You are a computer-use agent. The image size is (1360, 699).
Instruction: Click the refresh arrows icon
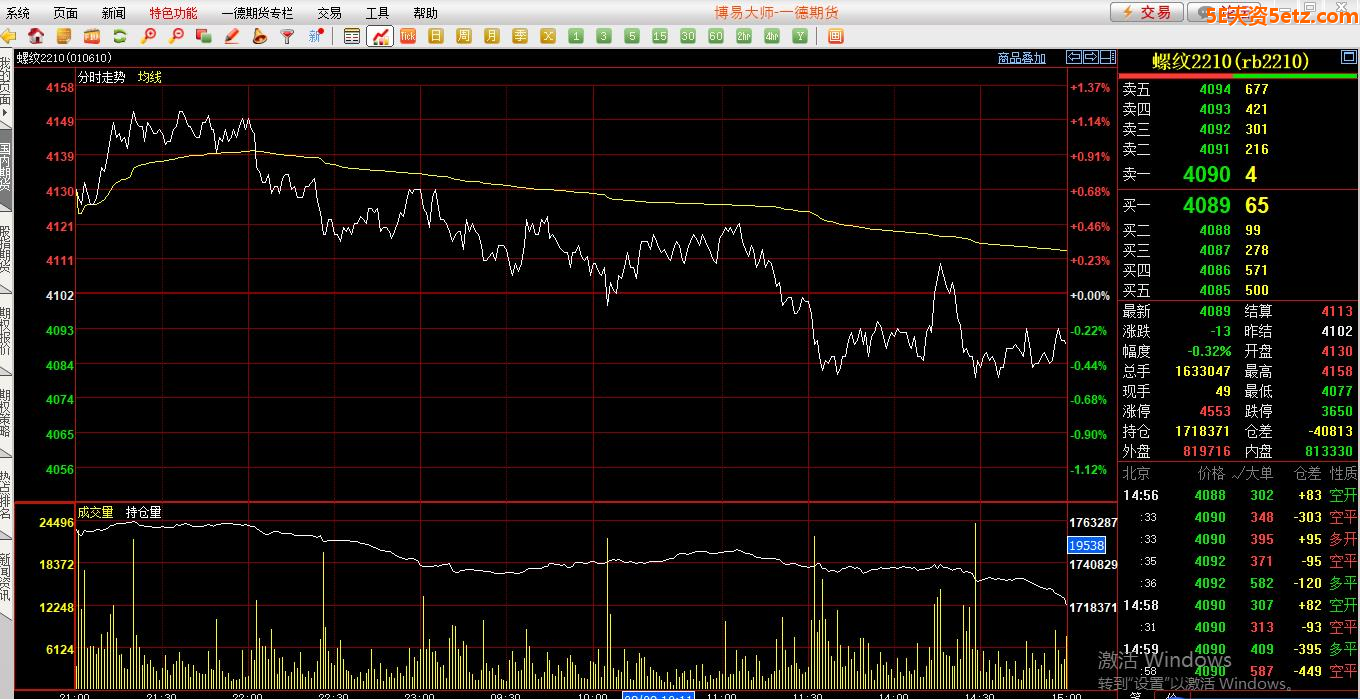point(120,36)
